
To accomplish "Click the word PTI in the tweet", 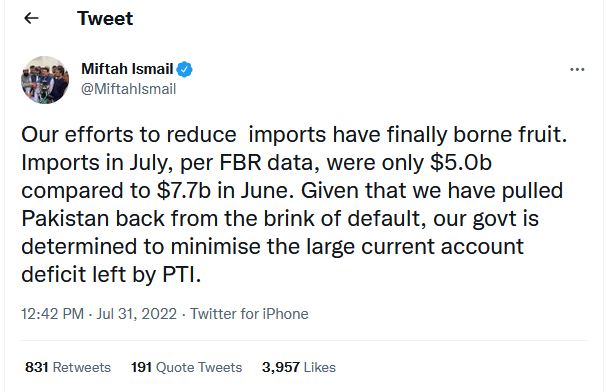I will point(179,275).
